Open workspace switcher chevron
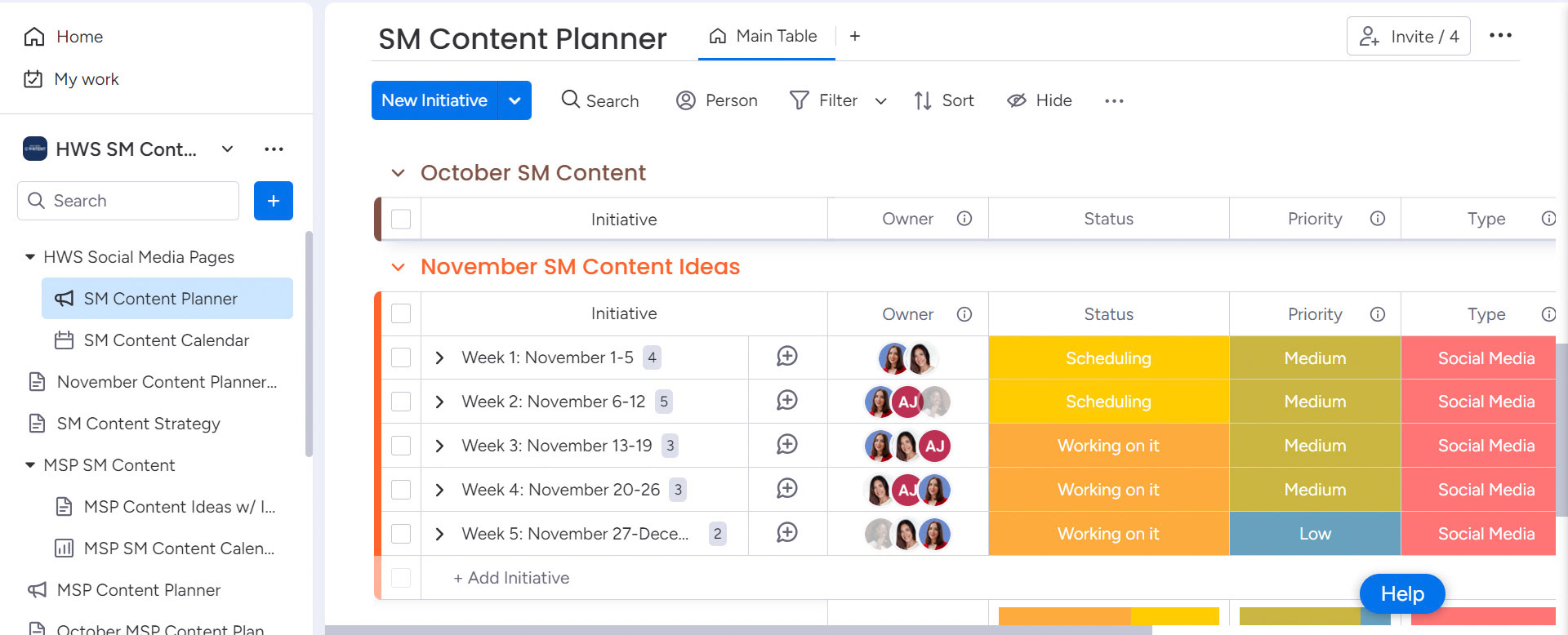 tap(228, 149)
